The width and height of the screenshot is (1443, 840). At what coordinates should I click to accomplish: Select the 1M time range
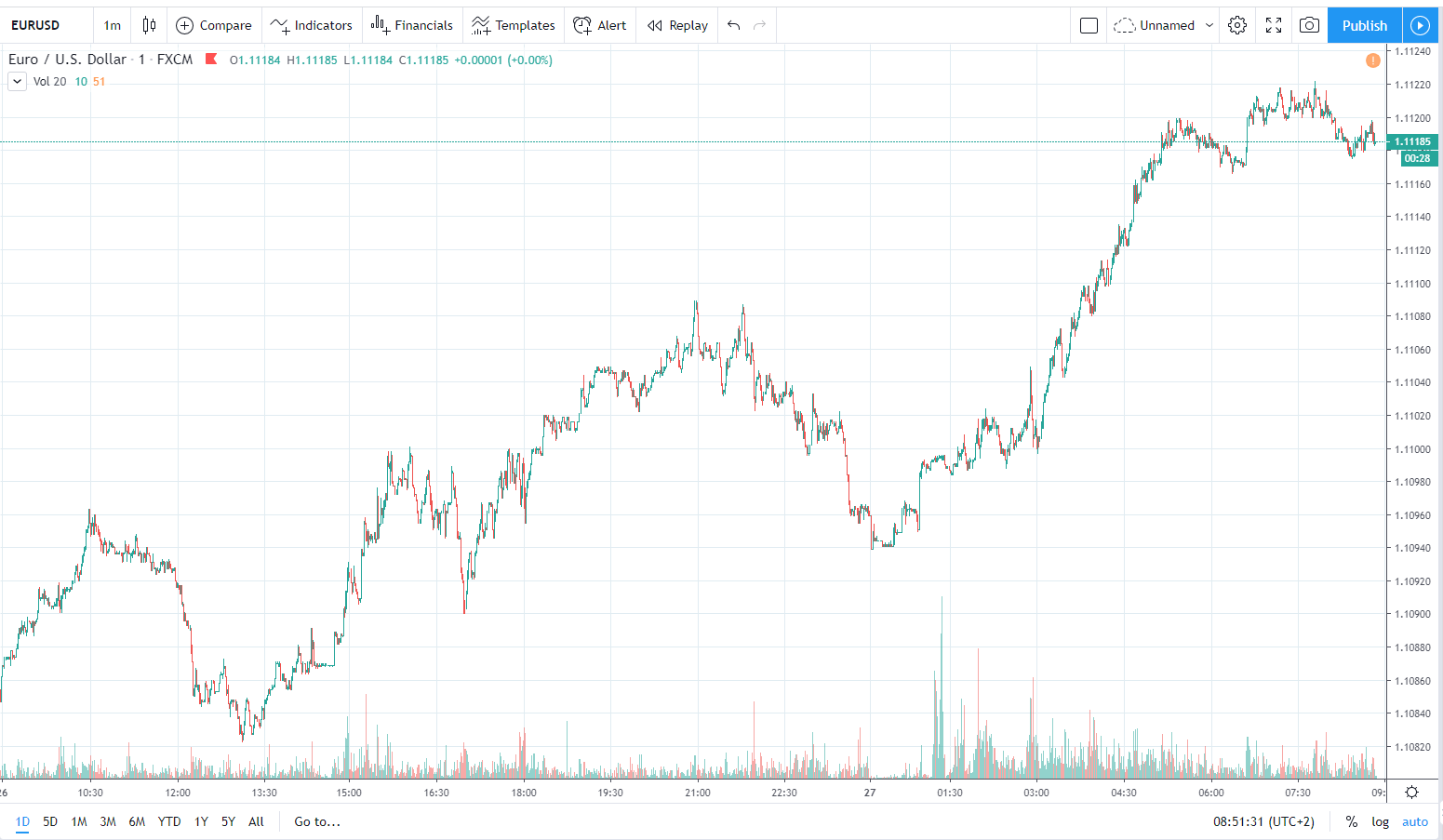[79, 821]
